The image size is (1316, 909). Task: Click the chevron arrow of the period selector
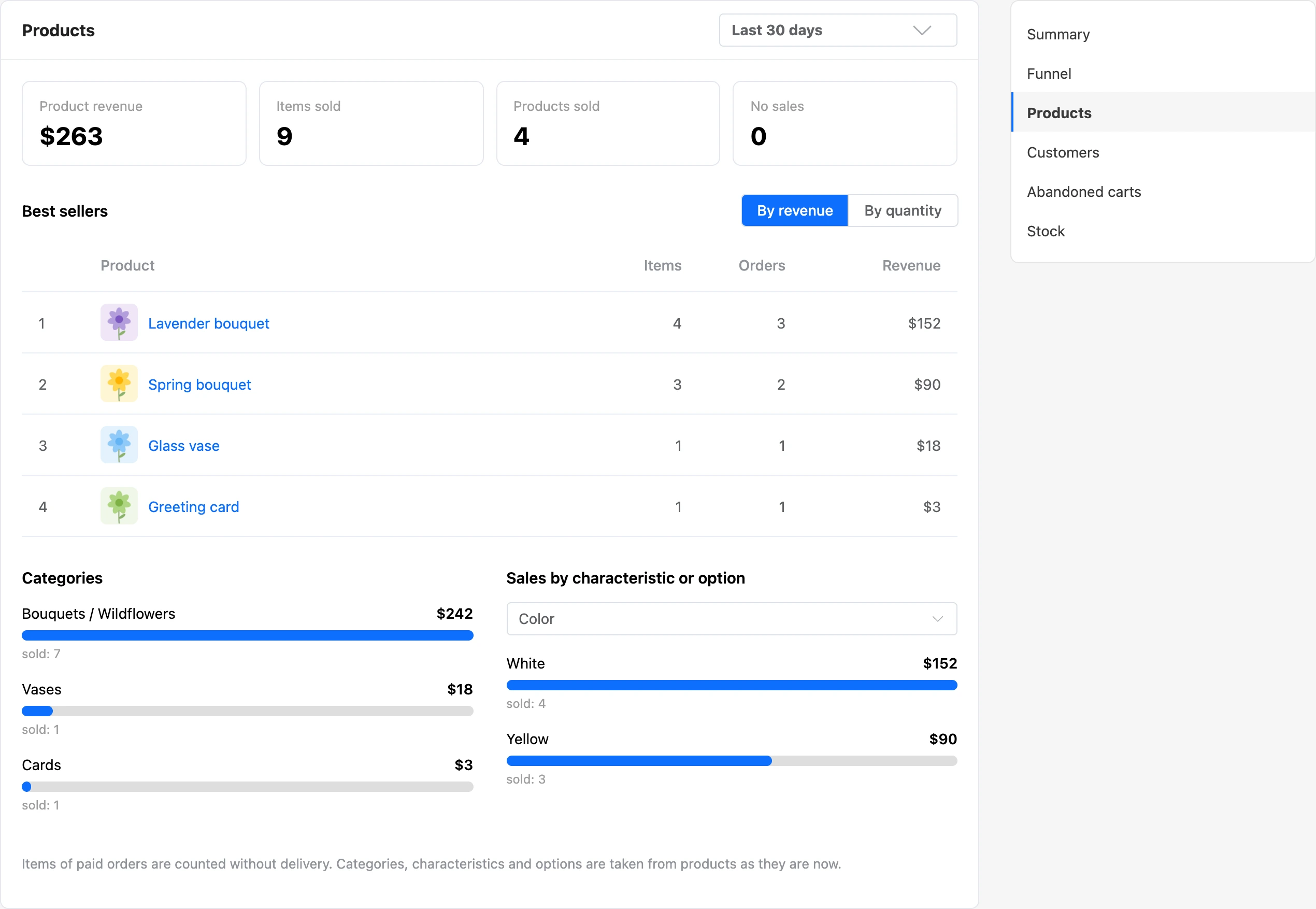(922, 30)
